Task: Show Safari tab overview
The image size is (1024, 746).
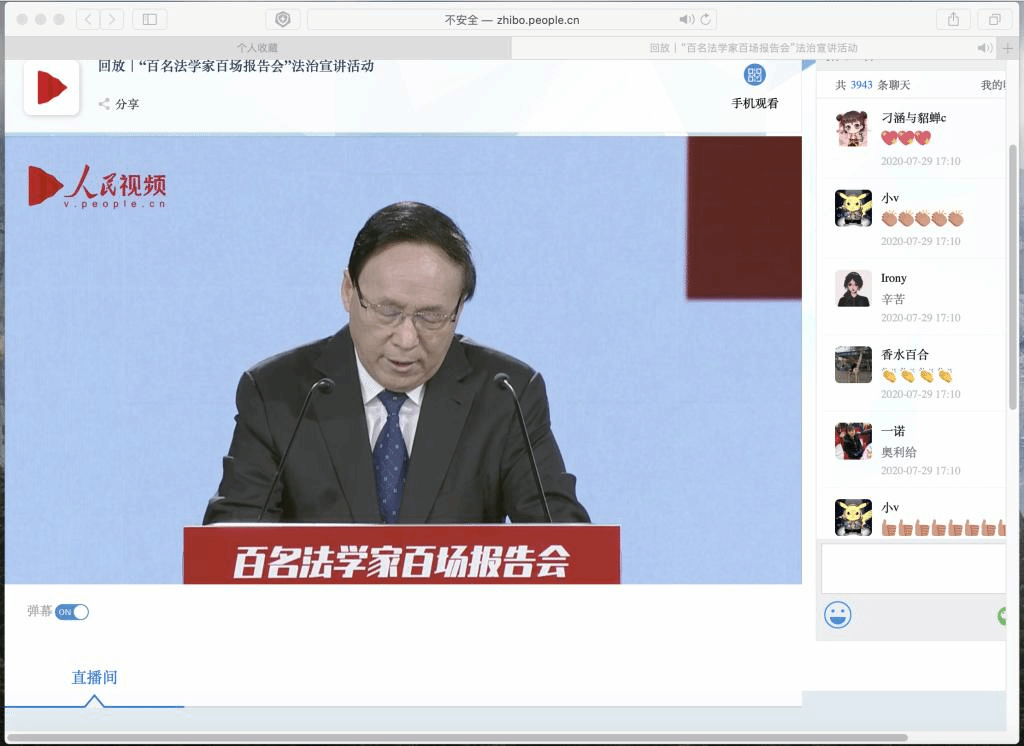Action: point(994,19)
